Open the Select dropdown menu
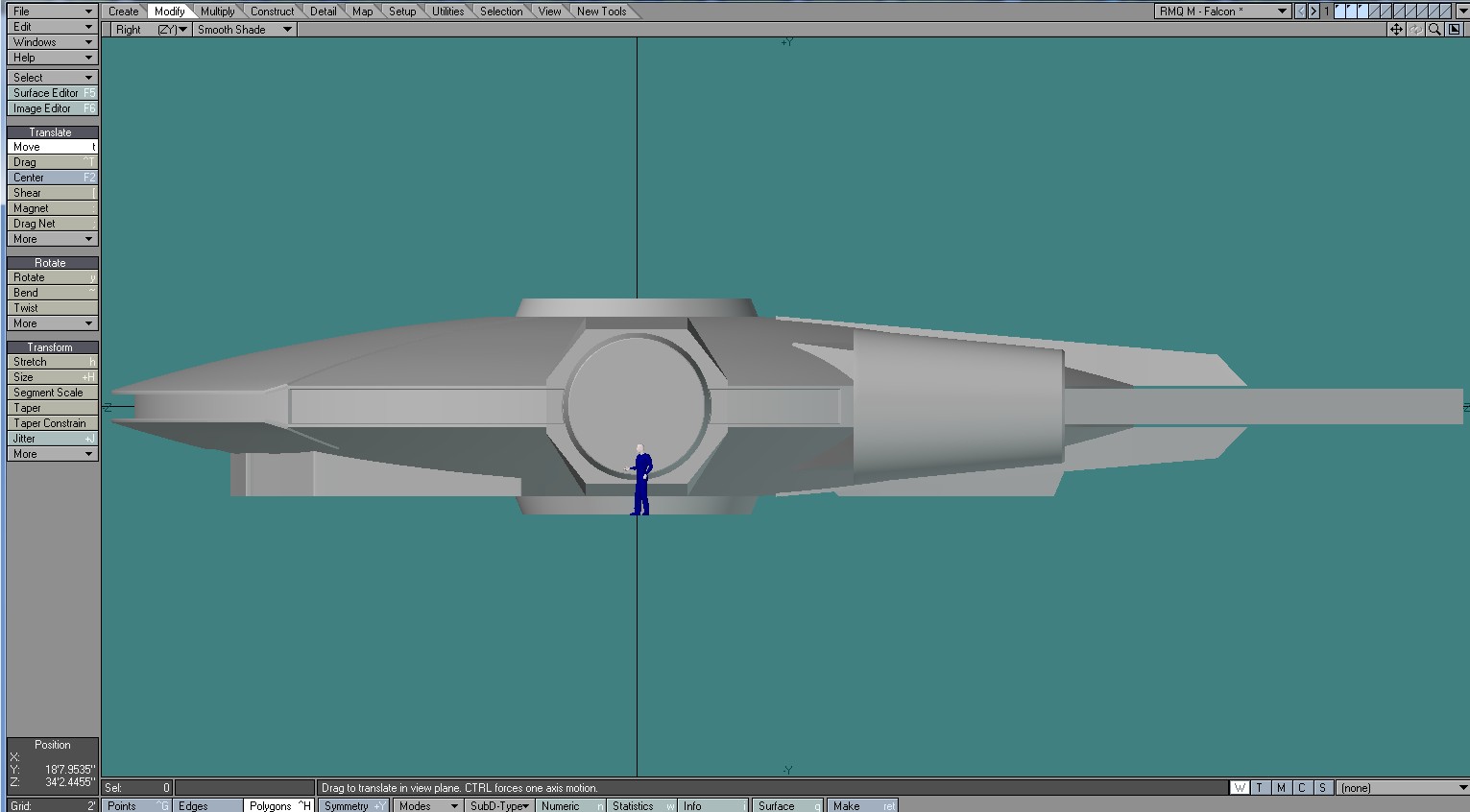Screen dimensions: 1470x812 tap(52, 78)
